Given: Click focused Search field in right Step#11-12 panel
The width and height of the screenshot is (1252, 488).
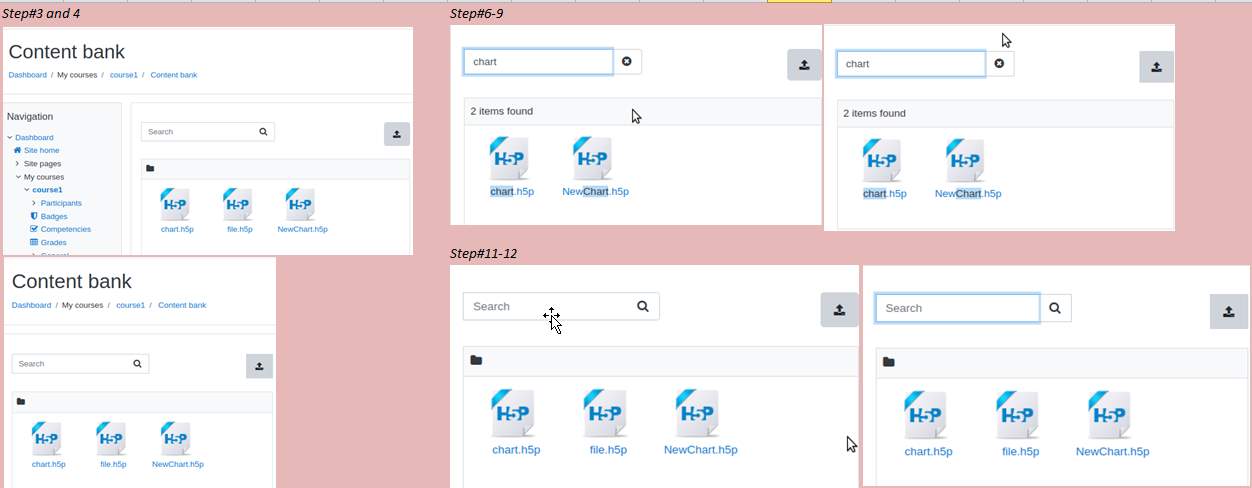Looking at the screenshot, I should pyautogui.click(x=958, y=308).
